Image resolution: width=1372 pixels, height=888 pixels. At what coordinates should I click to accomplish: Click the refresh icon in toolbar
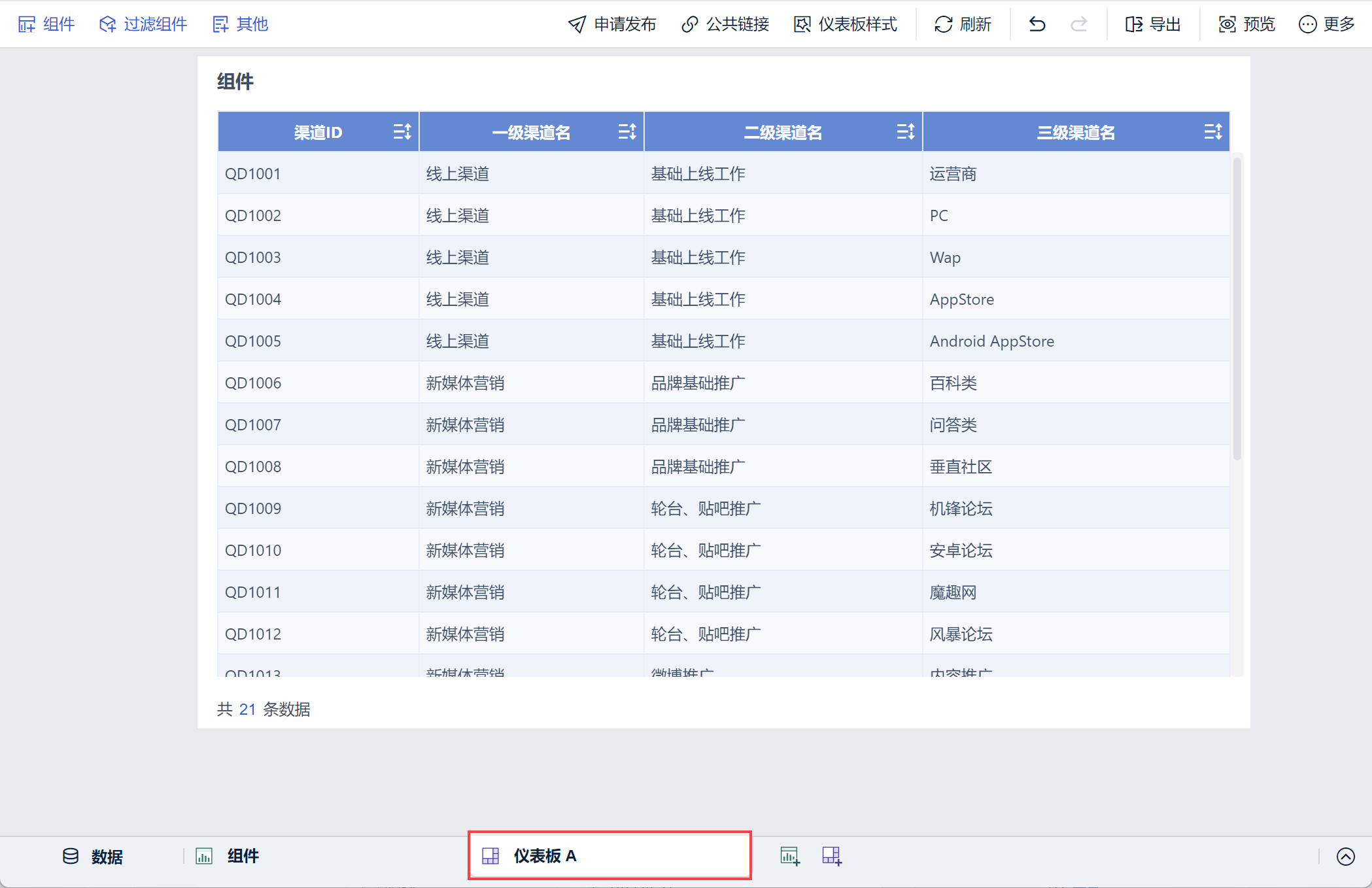click(x=943, y=24)
